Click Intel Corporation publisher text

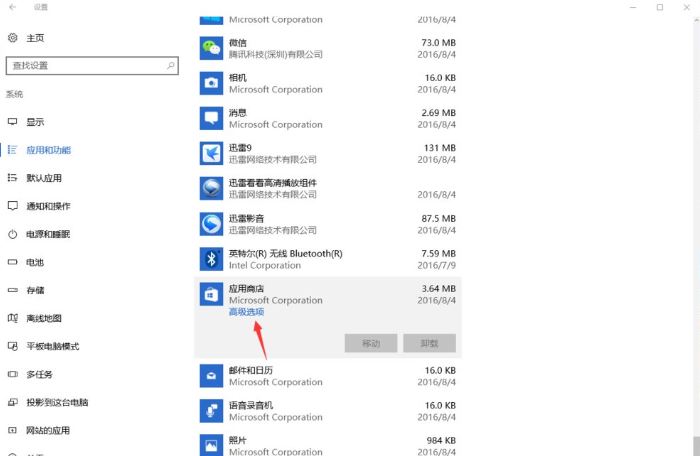[x=265, y=265]
